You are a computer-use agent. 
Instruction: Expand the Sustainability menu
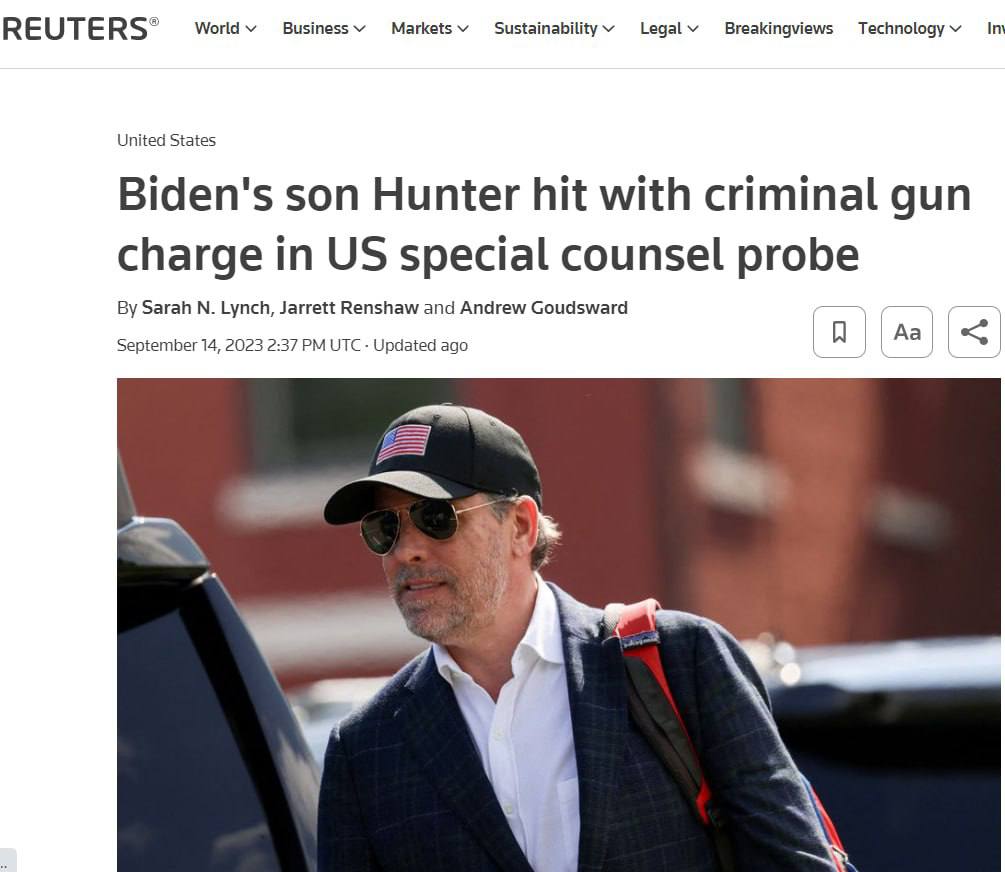point(554,28)
